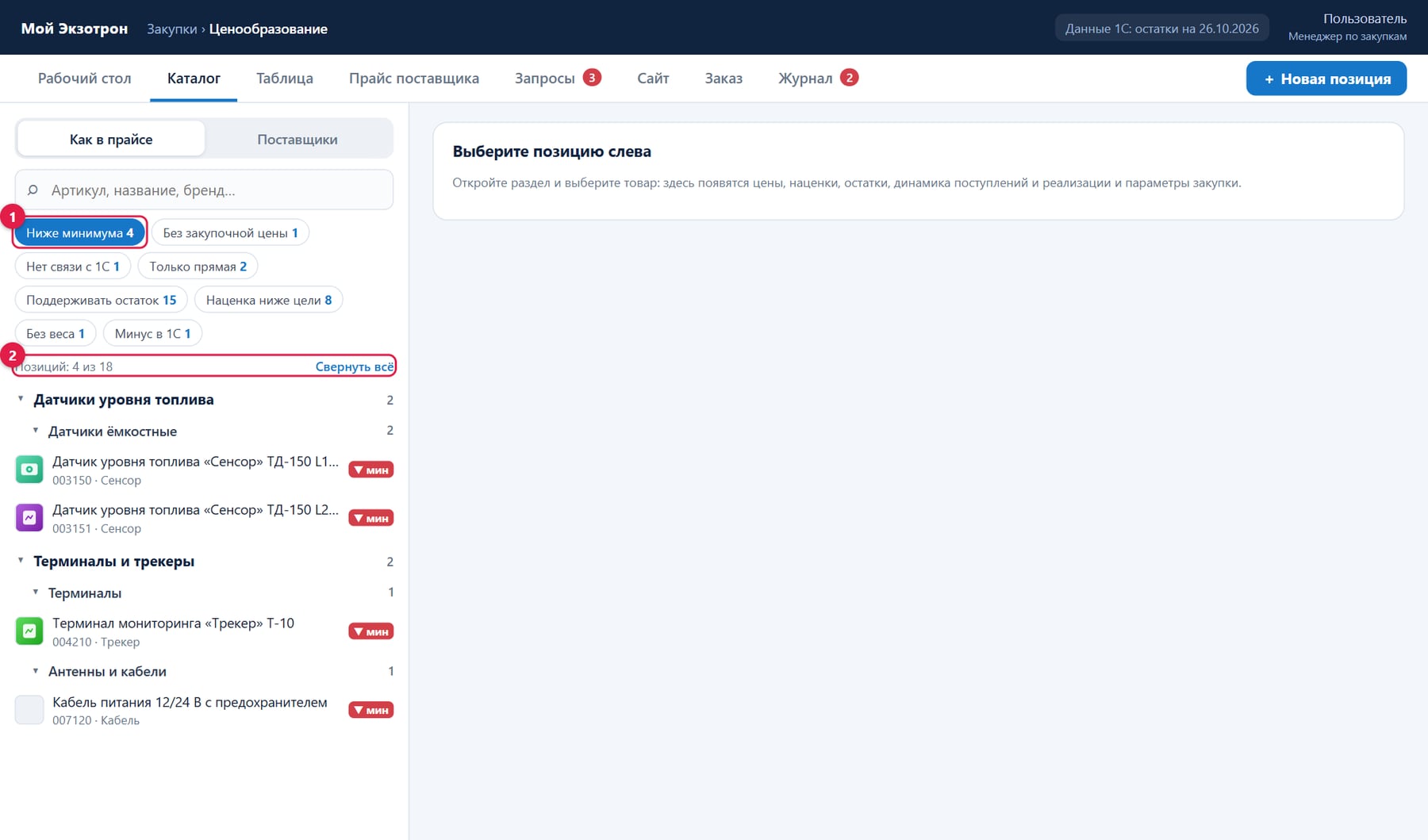The image size is (1428, 840).
Task: Toggle the Ниже минимума filter chip
Action: 80,232
